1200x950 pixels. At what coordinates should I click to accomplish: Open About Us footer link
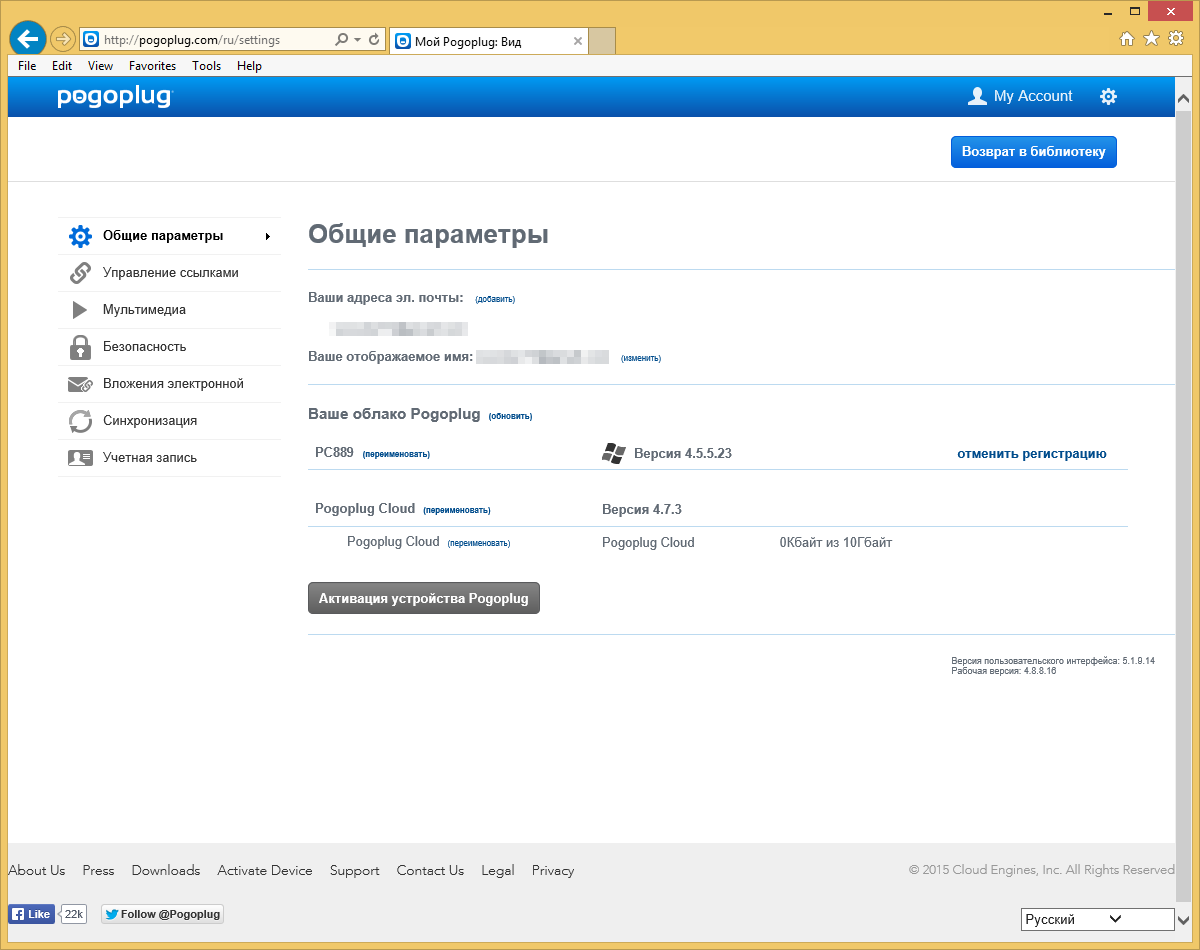coord(36,870)
